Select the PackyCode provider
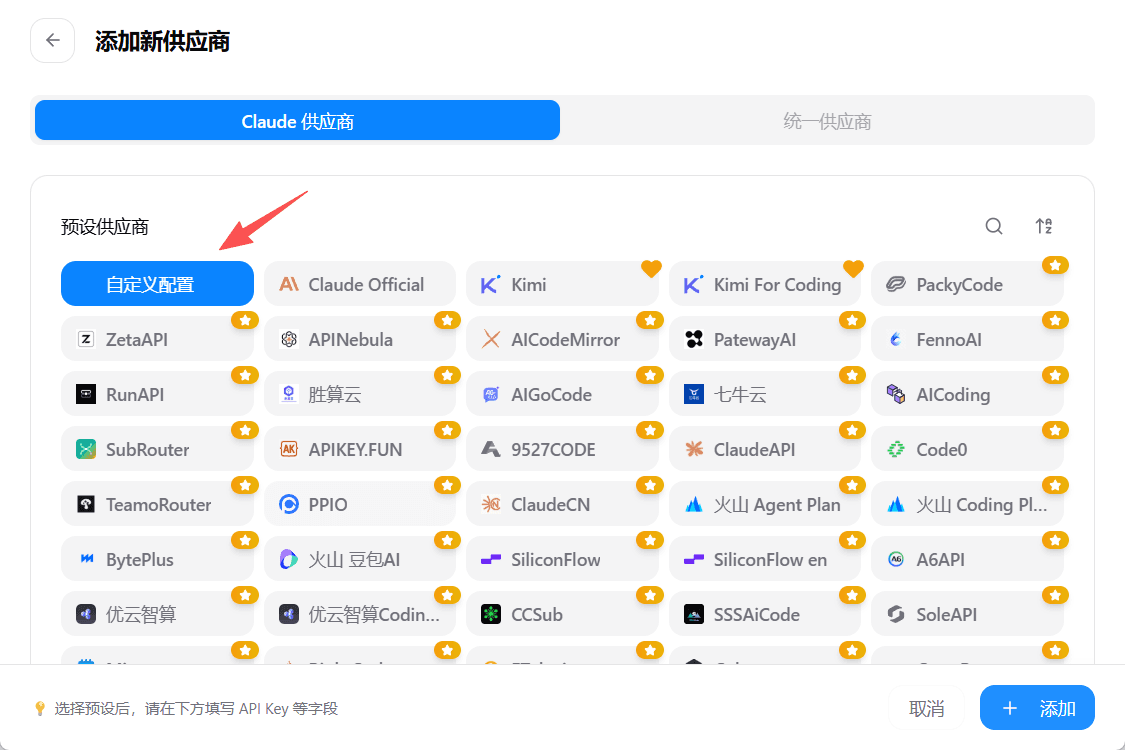Screen dimensions: 1125x750 967,284
